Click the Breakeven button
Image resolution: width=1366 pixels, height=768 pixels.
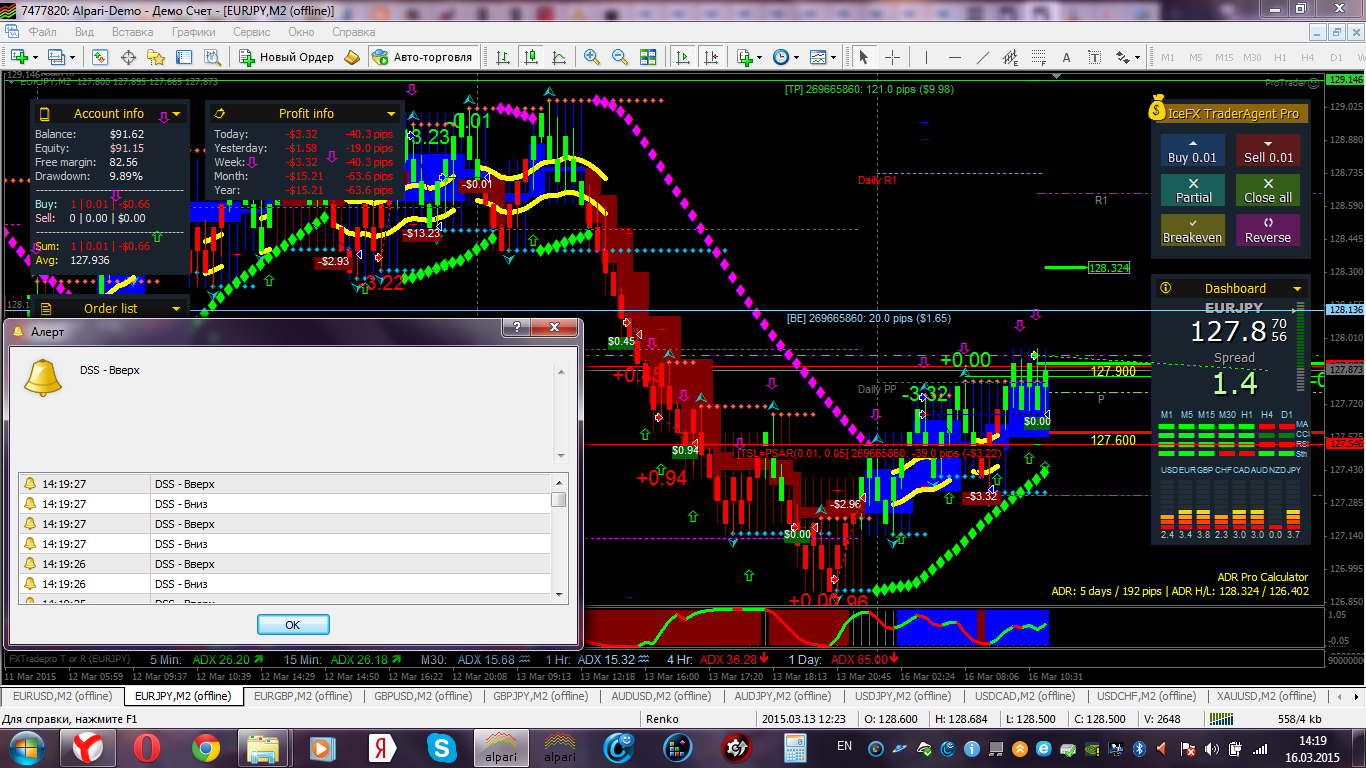point(1193,230)
